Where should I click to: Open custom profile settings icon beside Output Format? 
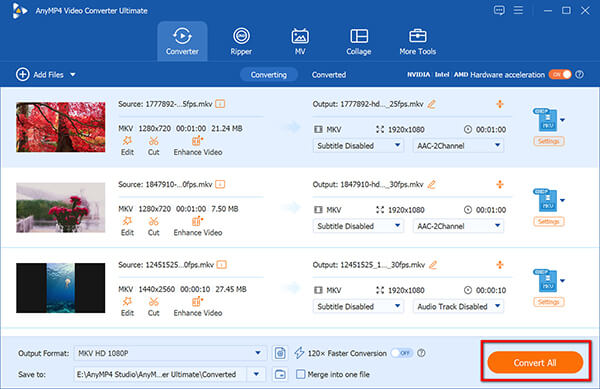[280, 353]
